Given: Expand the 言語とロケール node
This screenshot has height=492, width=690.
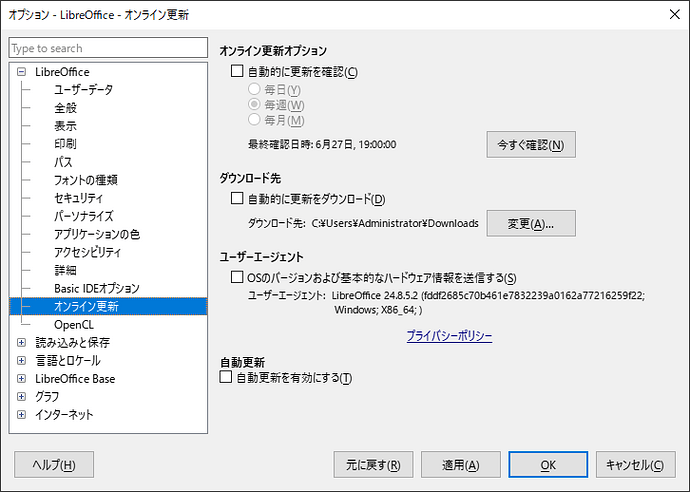Looking at the screenshot, I should [21, 360].
